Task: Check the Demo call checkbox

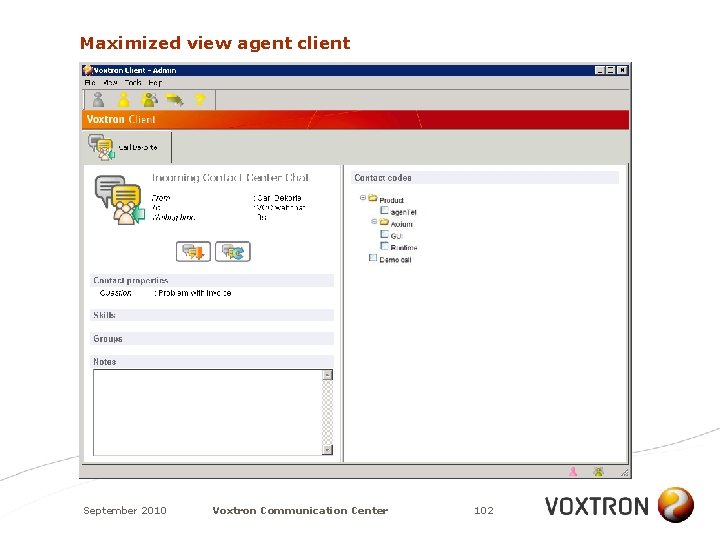Action: tap(373, 258)
